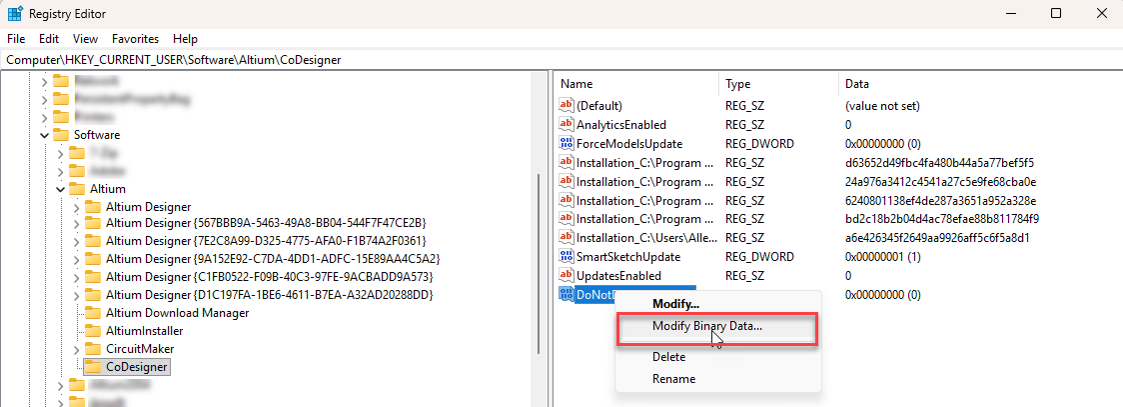The image size is (1123, 407).
Task: Click the AnalyticsEnabled string value icon
Action: (567, 125)
